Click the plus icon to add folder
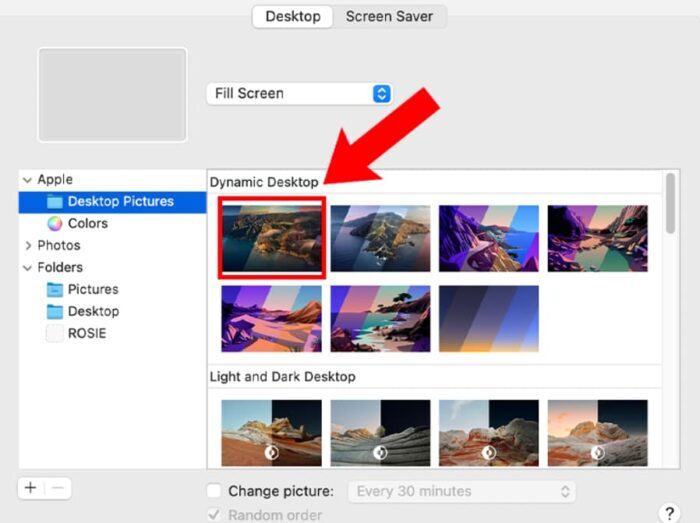The image size is (700, 523). pyautogui.click(x=31, y=488)
